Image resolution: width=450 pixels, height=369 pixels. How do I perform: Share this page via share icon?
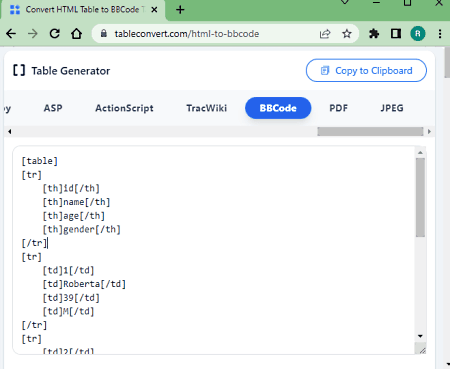[325, 34]
